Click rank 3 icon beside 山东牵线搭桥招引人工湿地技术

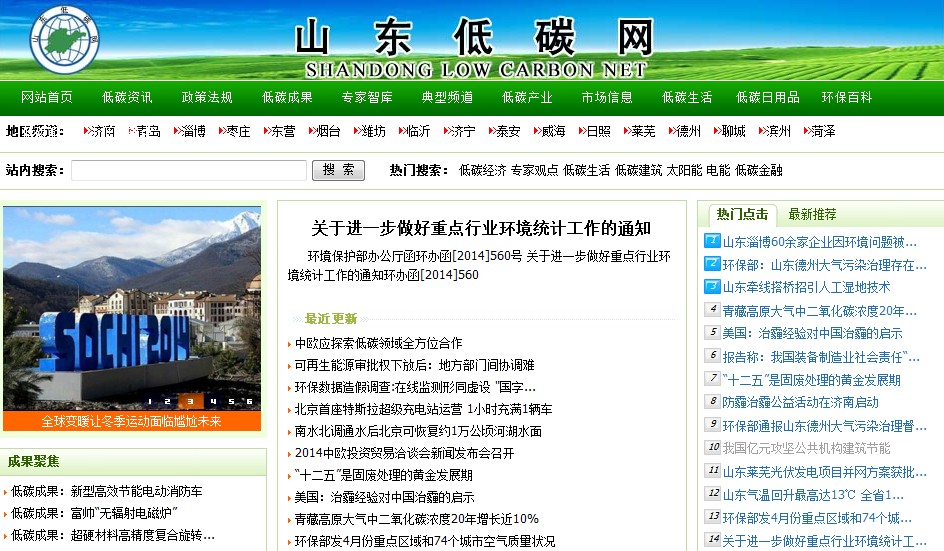(712, 287)
